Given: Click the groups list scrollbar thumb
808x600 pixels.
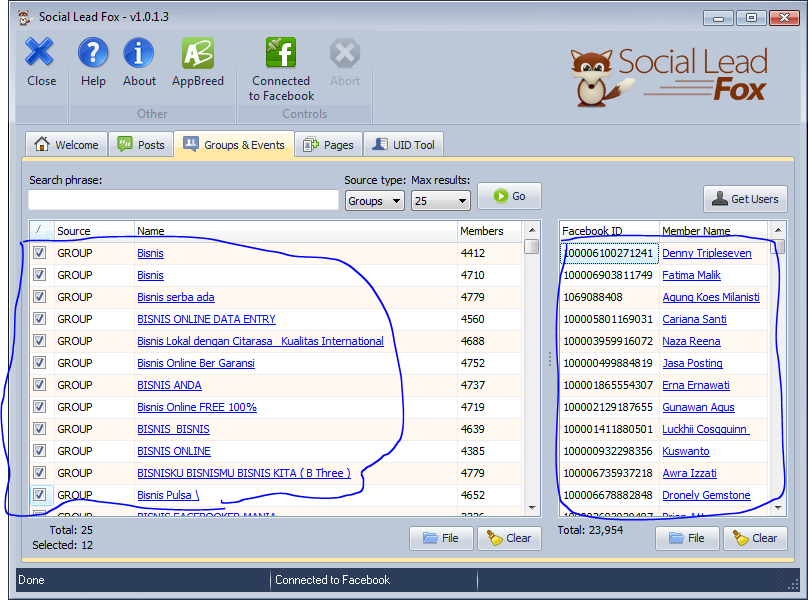Looking at the screenshot, I should point(532,246).
